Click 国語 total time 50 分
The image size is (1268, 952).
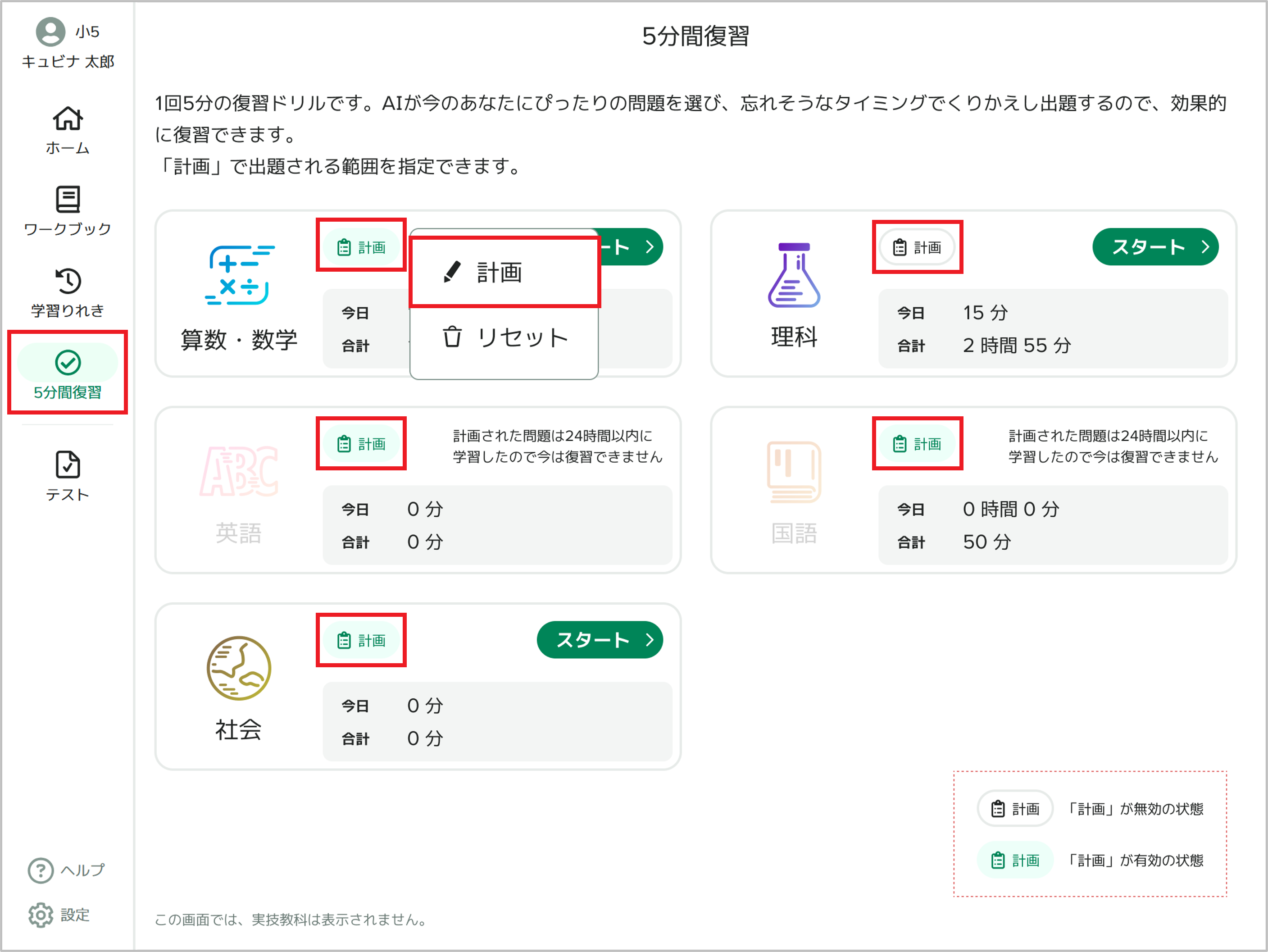tap(986, 542)
